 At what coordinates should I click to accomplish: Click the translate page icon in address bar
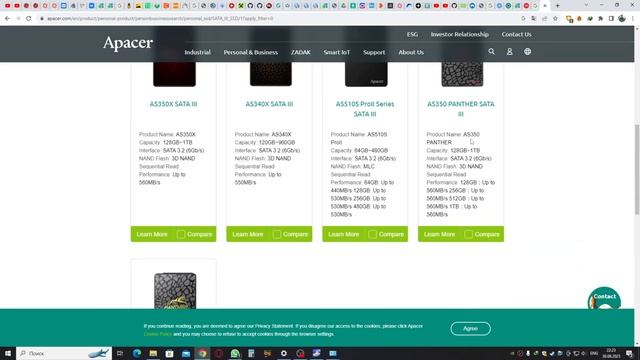534,18
